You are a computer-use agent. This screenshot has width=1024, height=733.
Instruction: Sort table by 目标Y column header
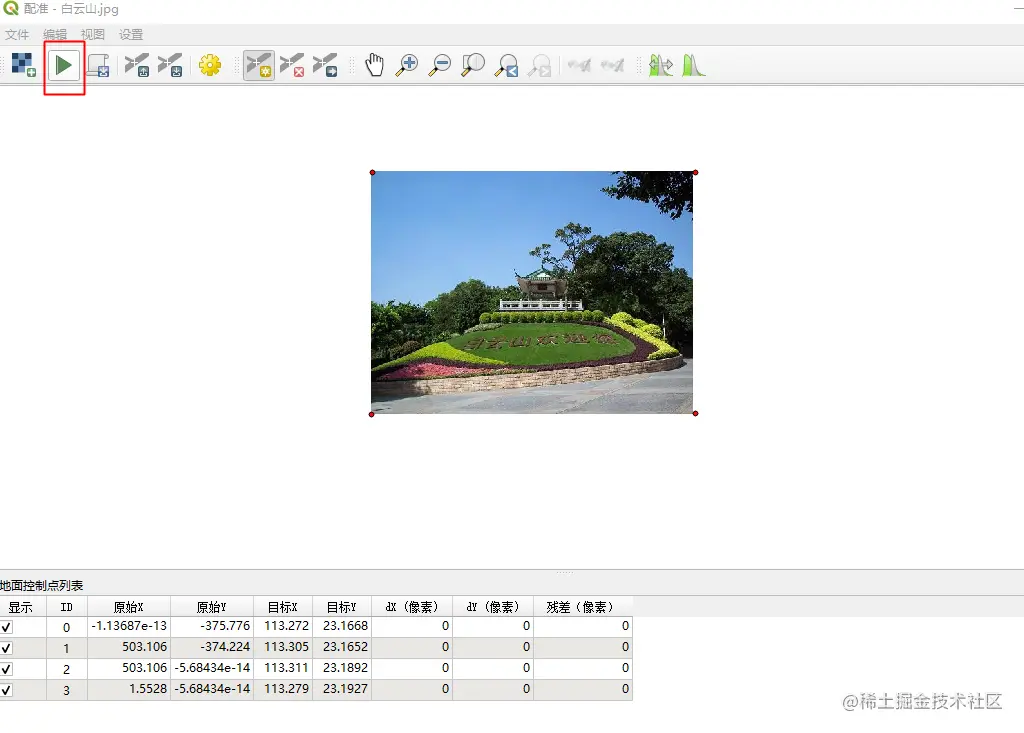pyautogui.click(x=342, y=607)
